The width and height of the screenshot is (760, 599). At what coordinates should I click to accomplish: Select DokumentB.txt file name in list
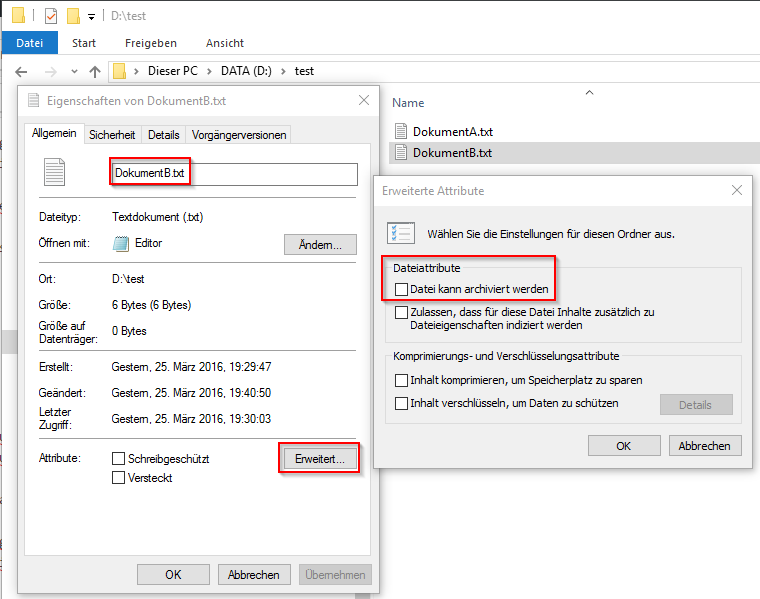tap(452, 153)
